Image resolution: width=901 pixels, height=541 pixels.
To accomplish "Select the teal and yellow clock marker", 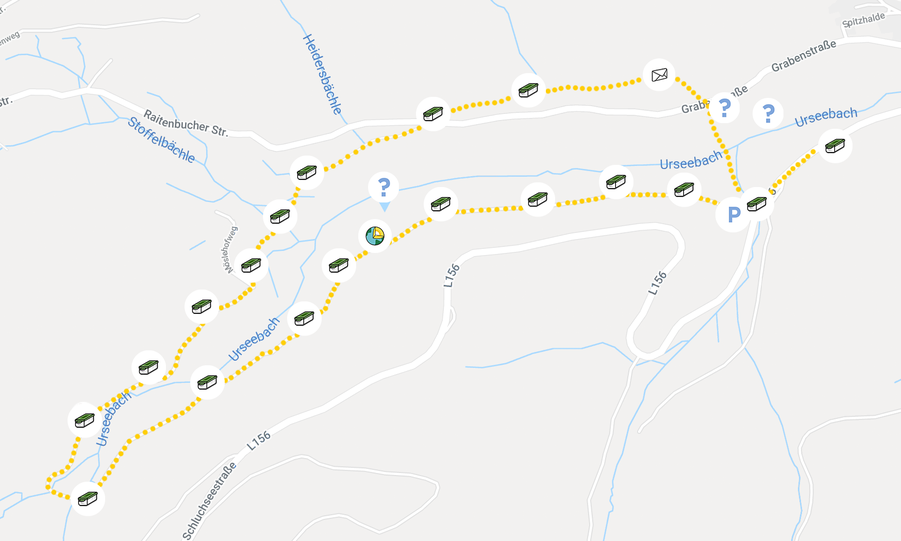I will [x=375, y=236].
